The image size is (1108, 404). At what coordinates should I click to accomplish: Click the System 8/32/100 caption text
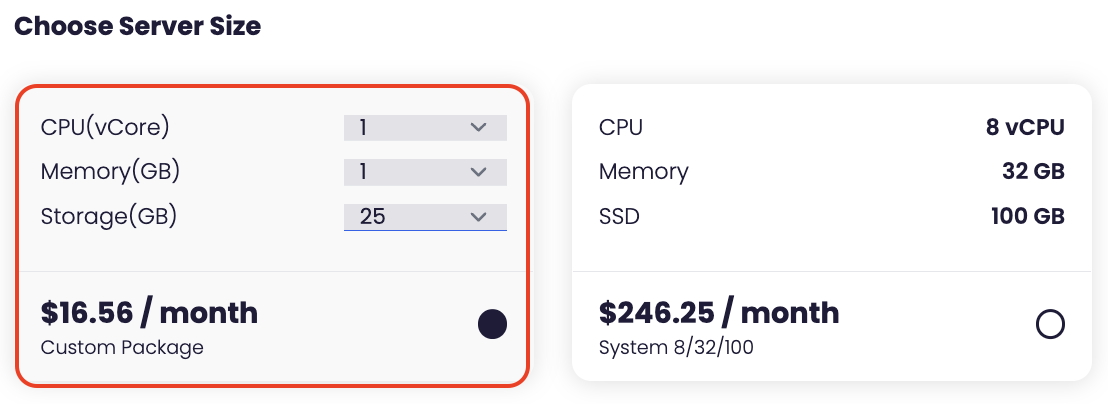coord(676,348)
